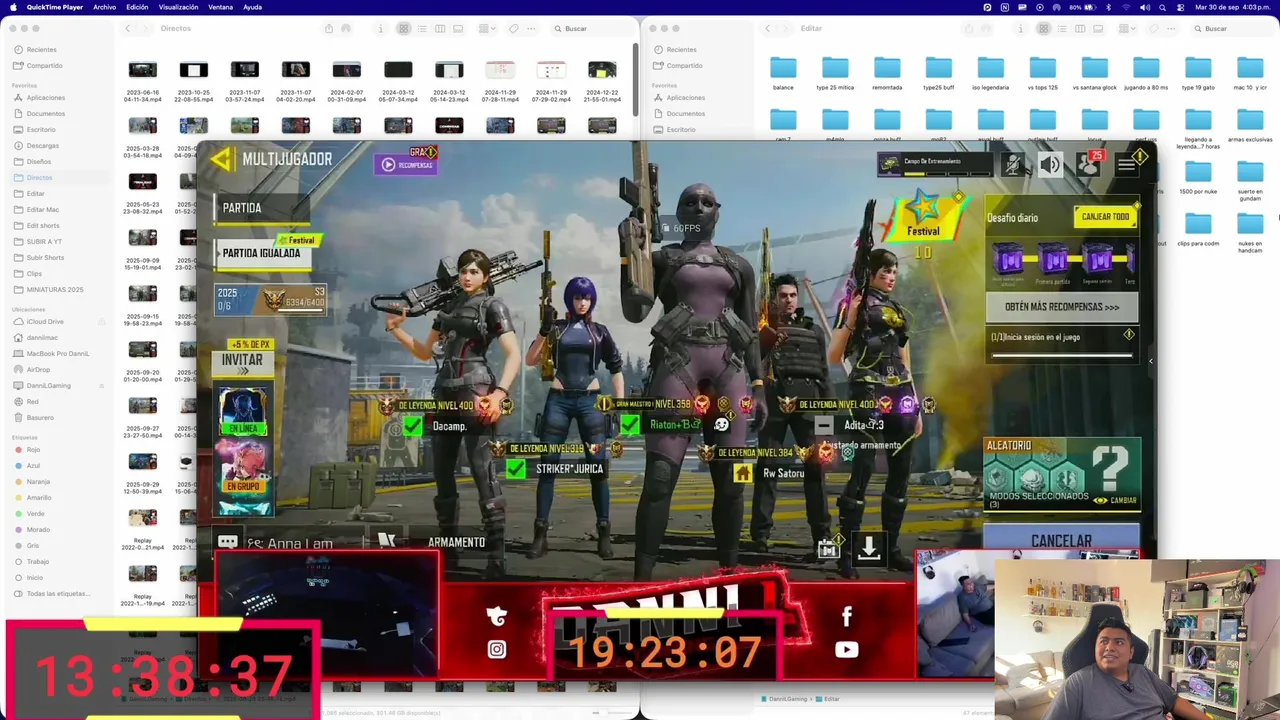
Task: Open the Visualización menu
Action: tap(178, 7)
